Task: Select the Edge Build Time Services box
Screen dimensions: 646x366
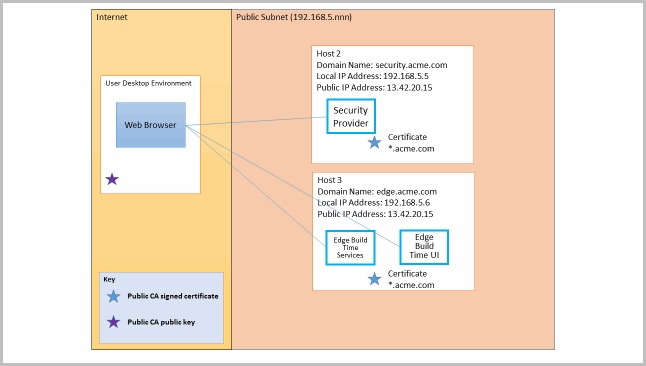Action: pos(350,247)
